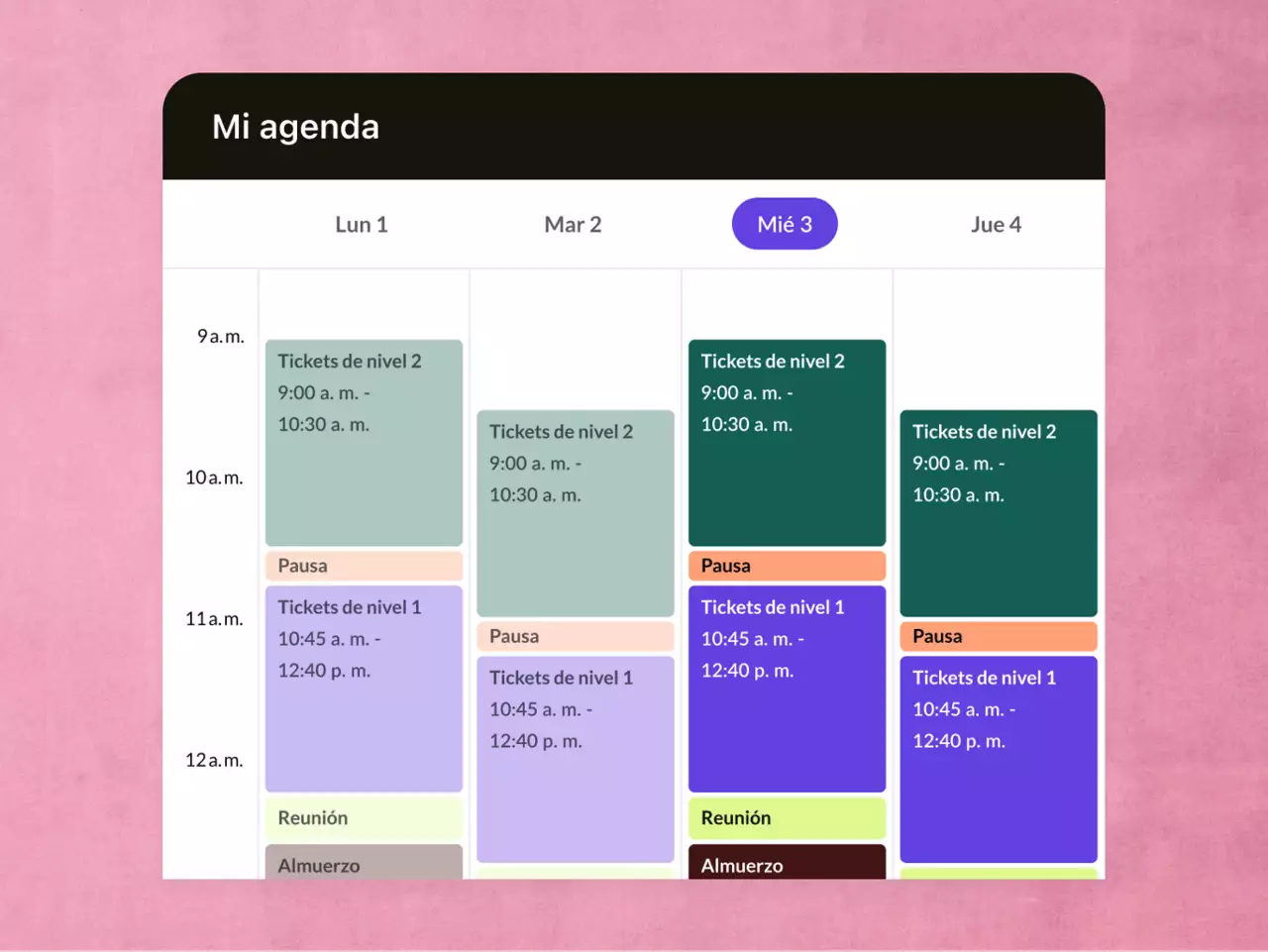Click the 11 a.m. time label

click(214, 619)
